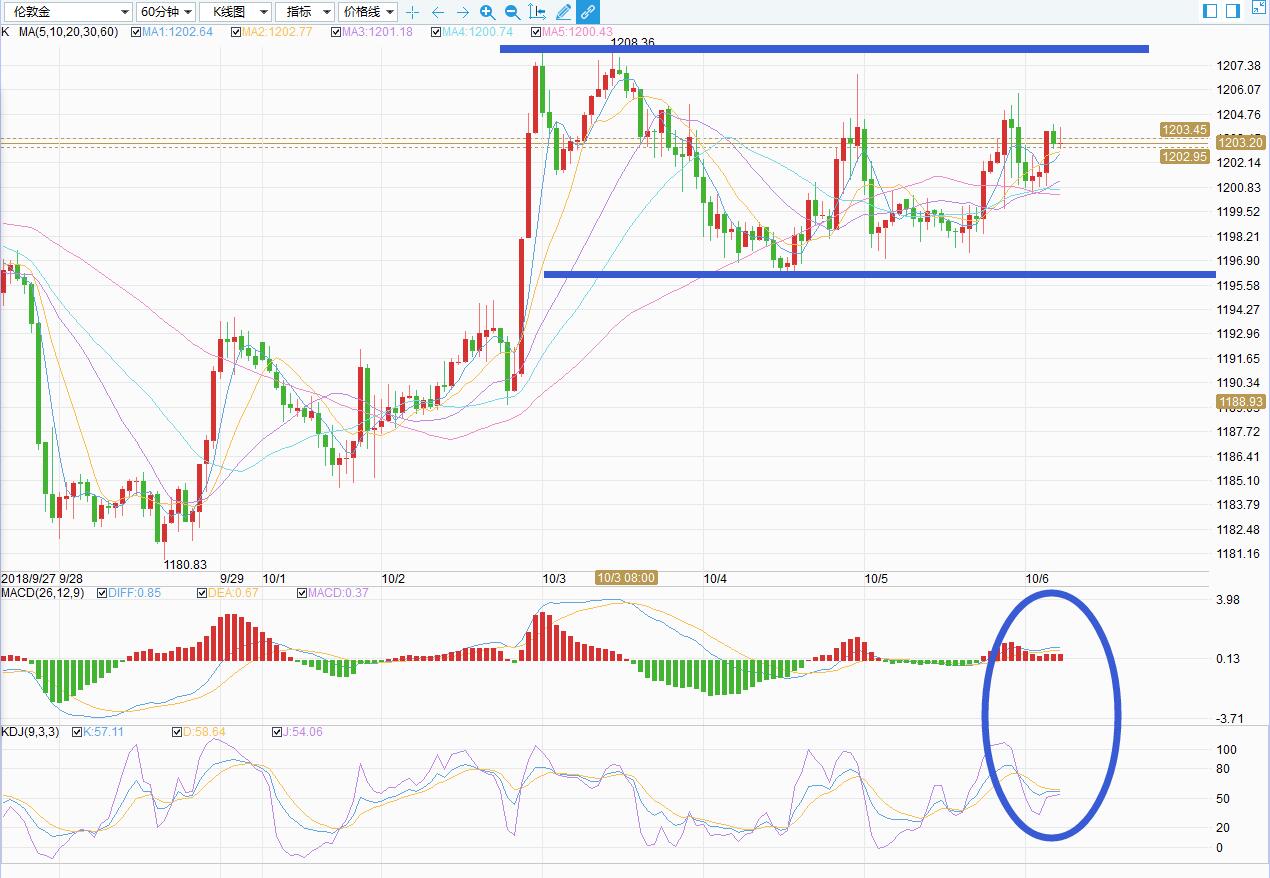Open the 价格线 price line menu

click(x=368, y=12)
